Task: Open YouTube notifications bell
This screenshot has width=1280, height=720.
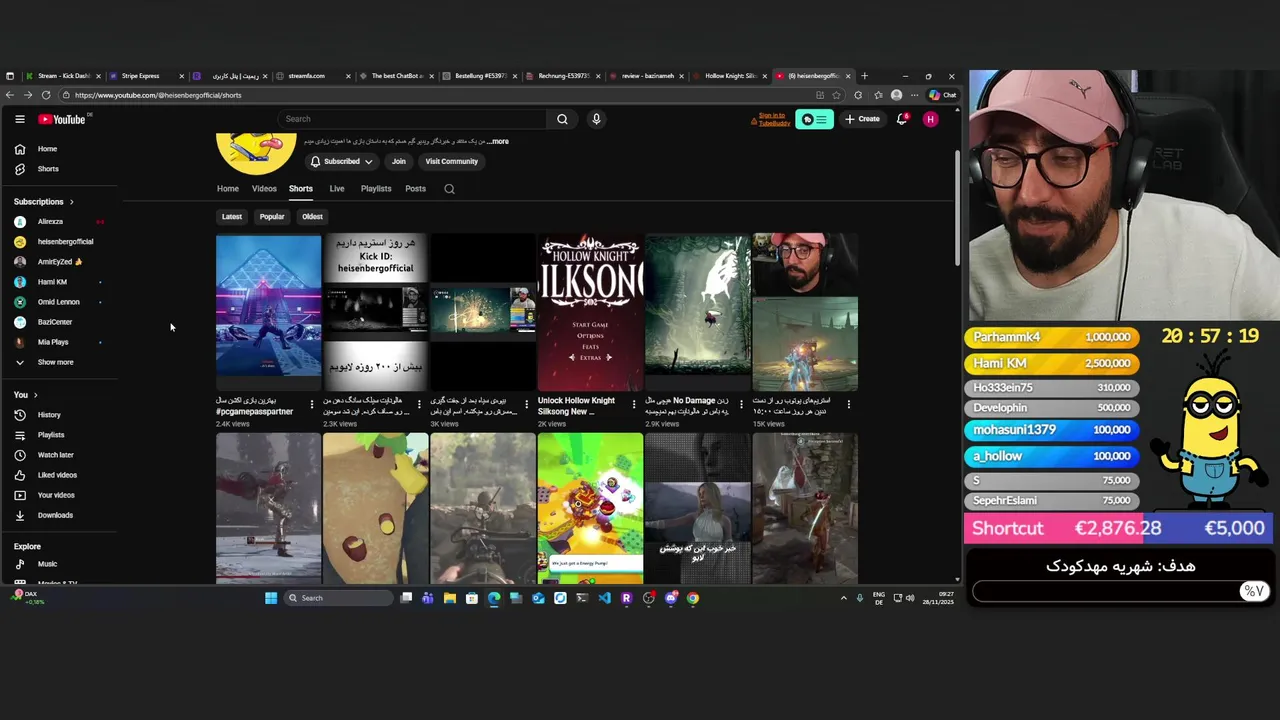Action: [x=901, y=119]
